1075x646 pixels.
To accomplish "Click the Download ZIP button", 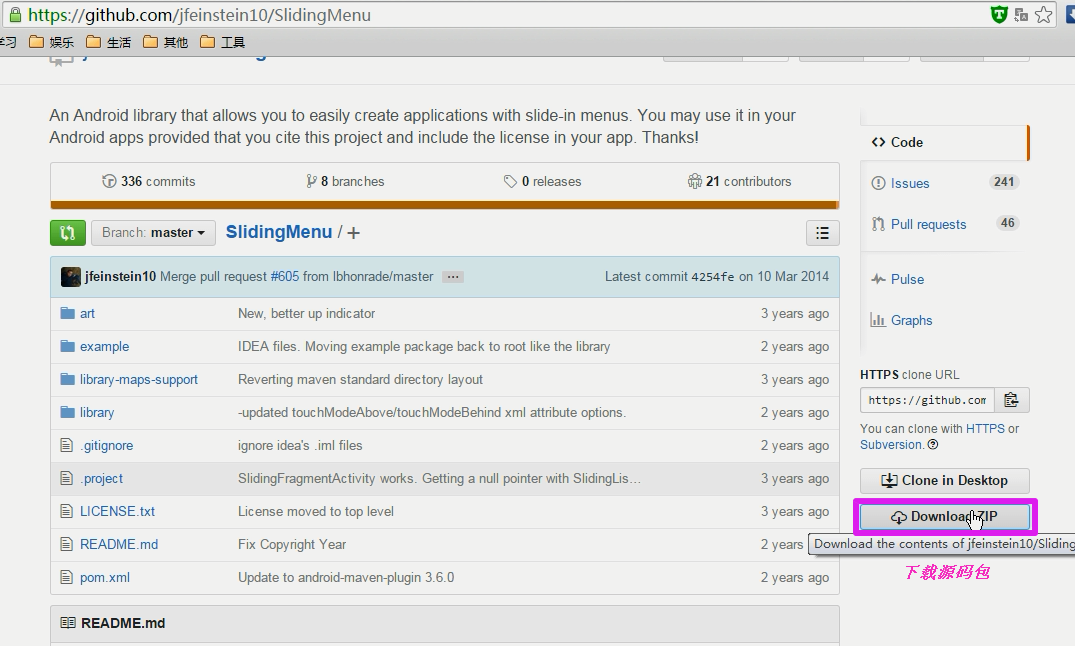I will (x=944, y=517).
